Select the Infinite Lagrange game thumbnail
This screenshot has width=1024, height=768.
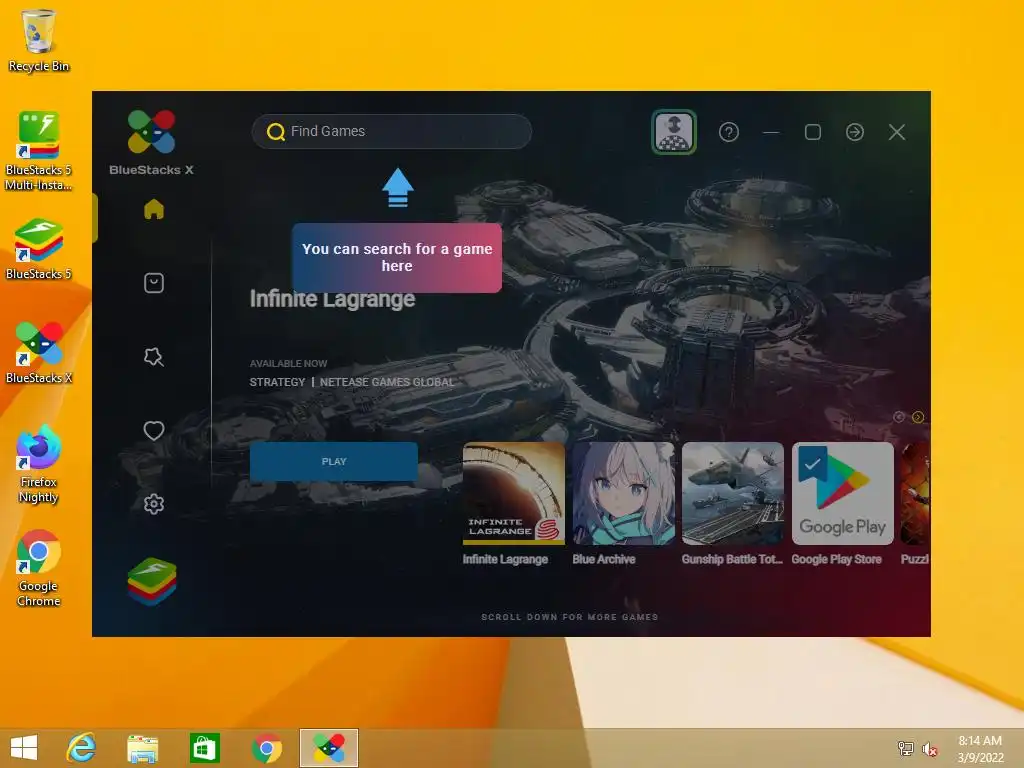(x=513, y=494)
